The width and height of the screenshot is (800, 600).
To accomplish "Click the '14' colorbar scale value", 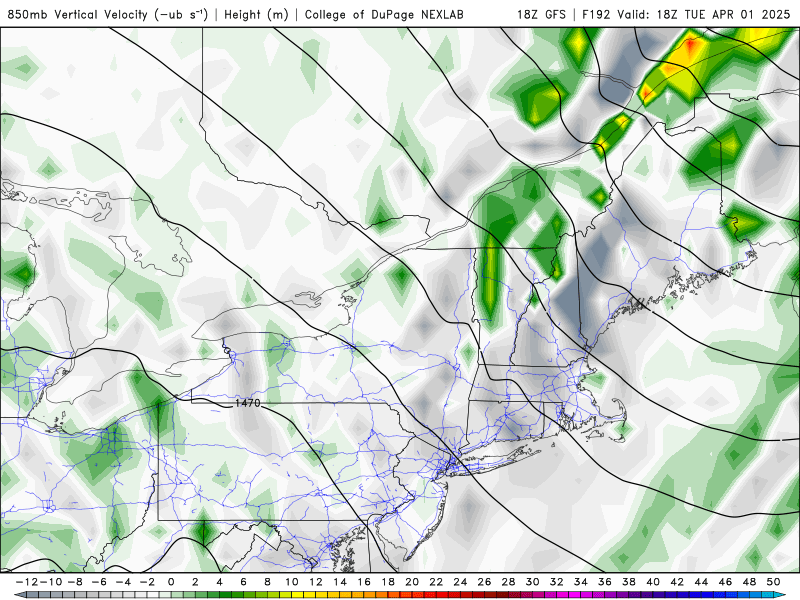I will click(340, 582).
